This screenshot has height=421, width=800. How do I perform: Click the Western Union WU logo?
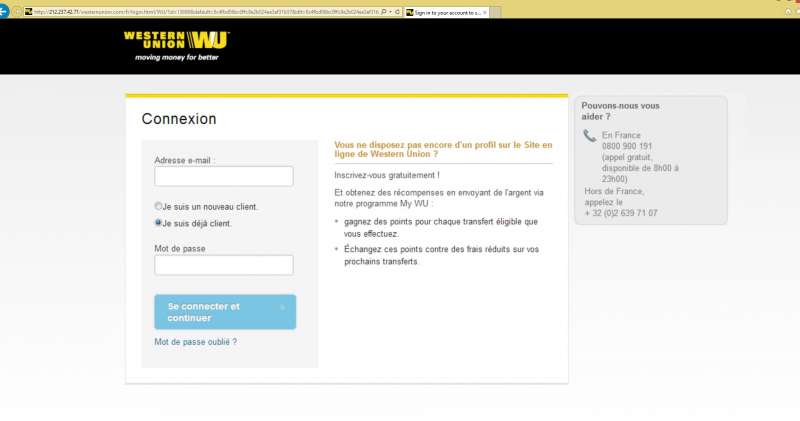pyautogui.click(x=177, y=41)
